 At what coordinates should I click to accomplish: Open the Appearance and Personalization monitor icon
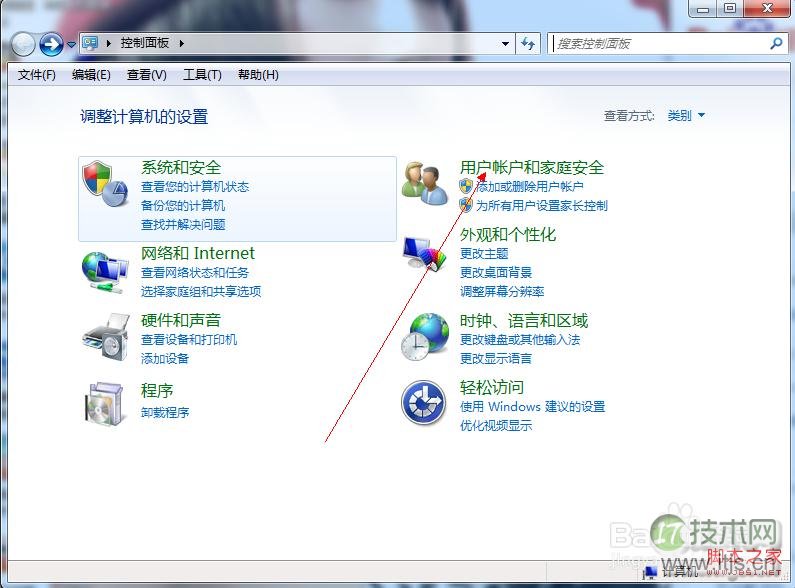click(425, 254)
